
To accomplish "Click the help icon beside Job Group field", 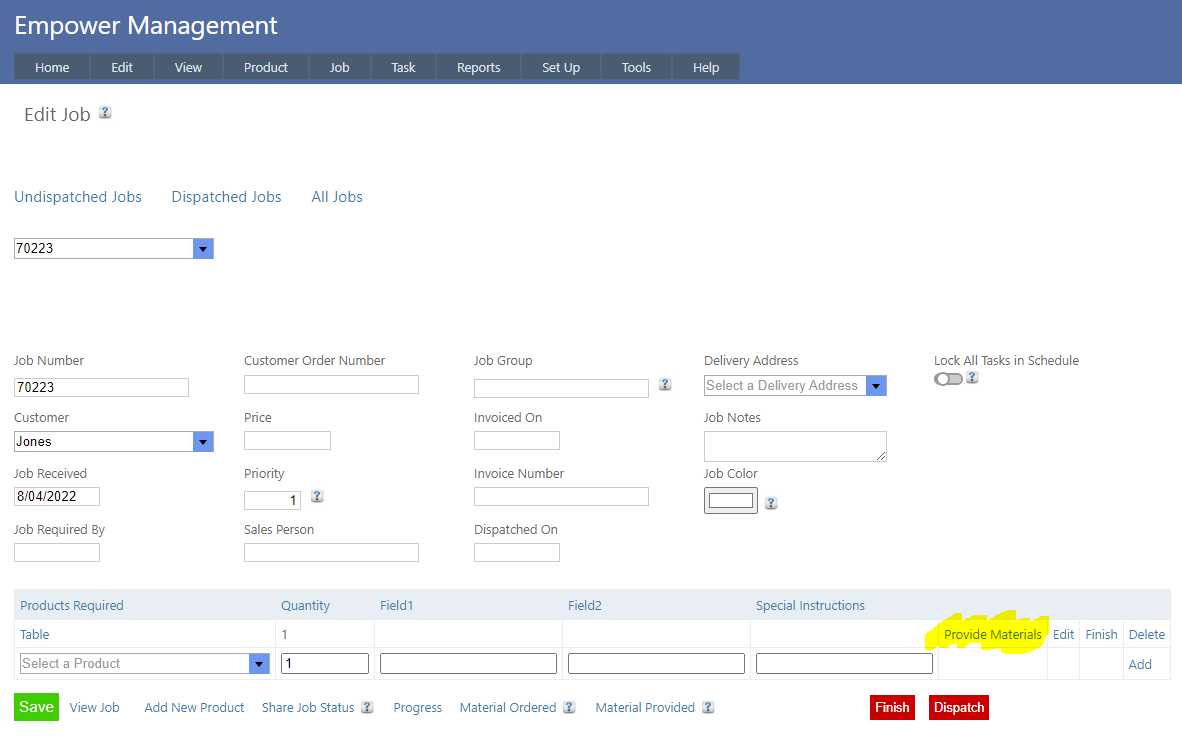I will pos(665,384).
